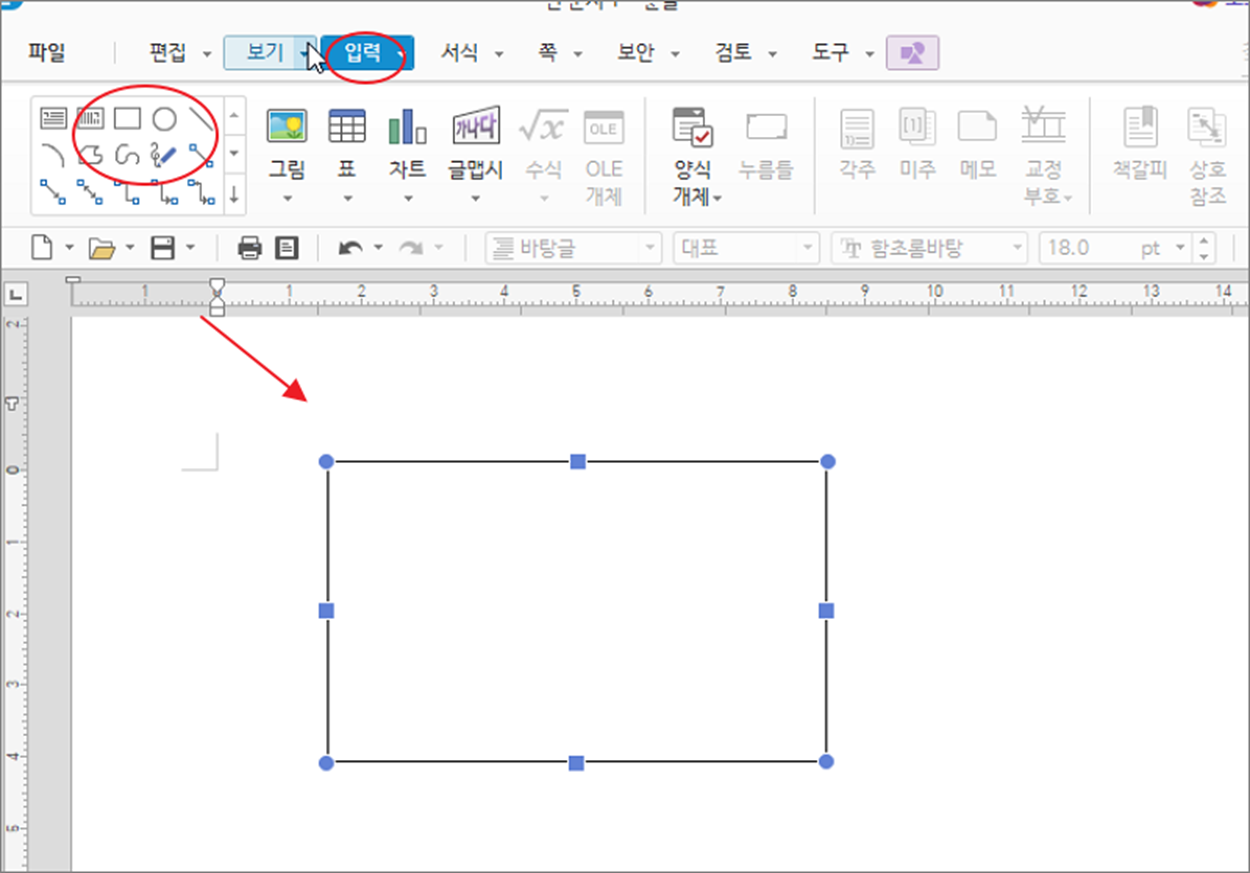Click the open folder icon
This screenshot has width=1250, height=873.
pos(102,248)
